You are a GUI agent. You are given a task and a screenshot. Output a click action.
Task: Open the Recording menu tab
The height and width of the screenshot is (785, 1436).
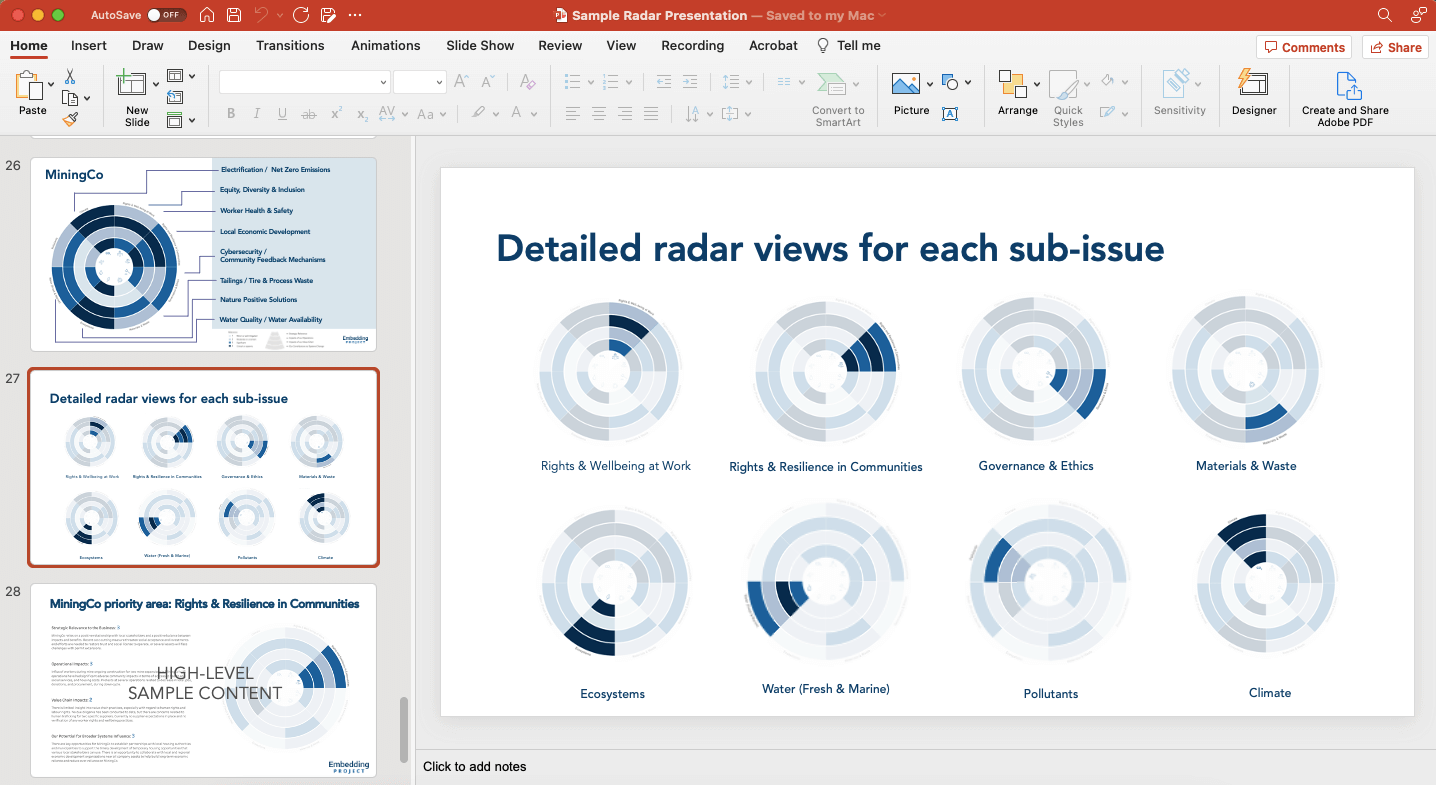(692, 46)
